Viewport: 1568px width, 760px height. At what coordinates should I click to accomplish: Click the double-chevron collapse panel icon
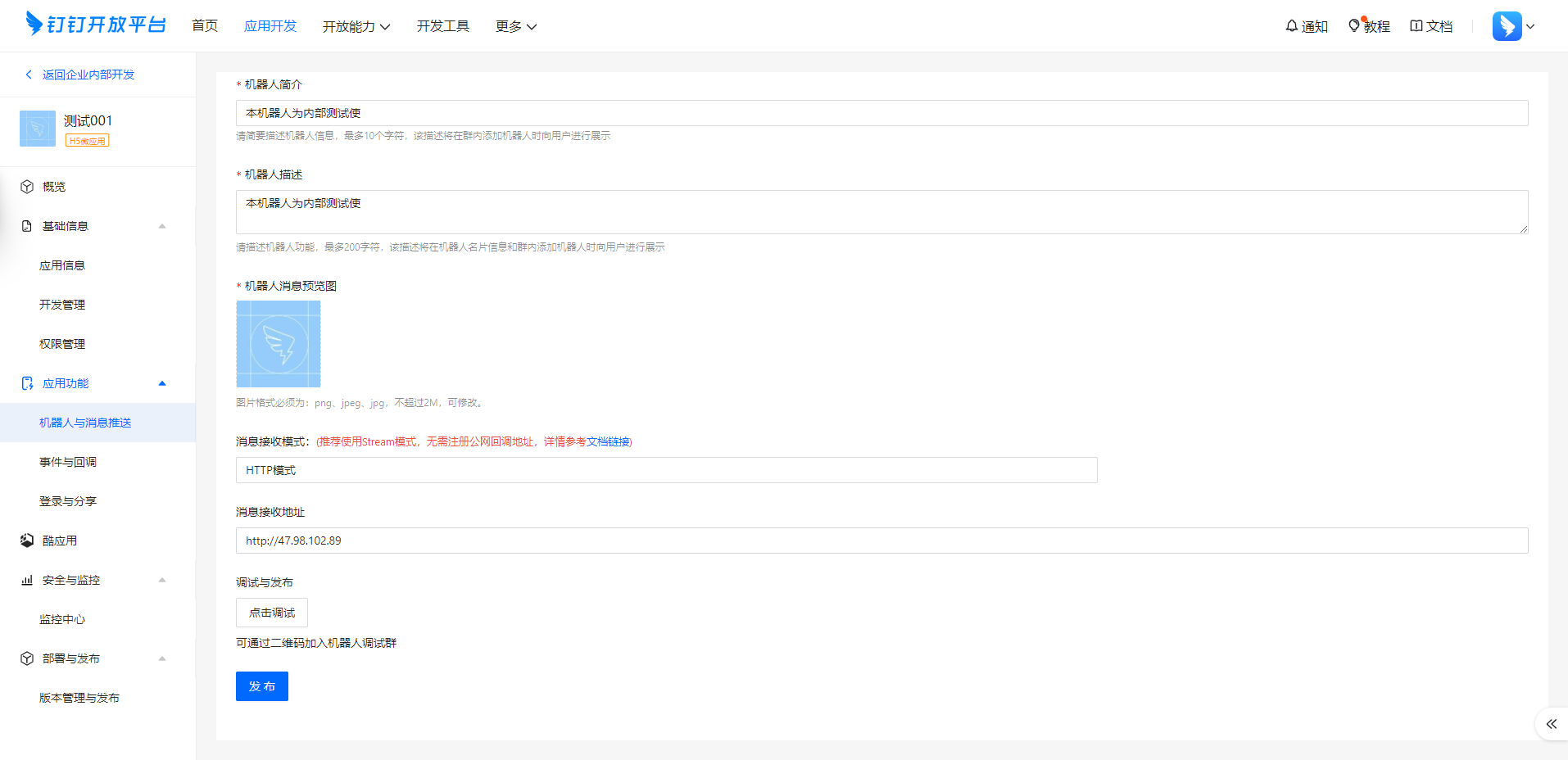tap(1551, 724)
